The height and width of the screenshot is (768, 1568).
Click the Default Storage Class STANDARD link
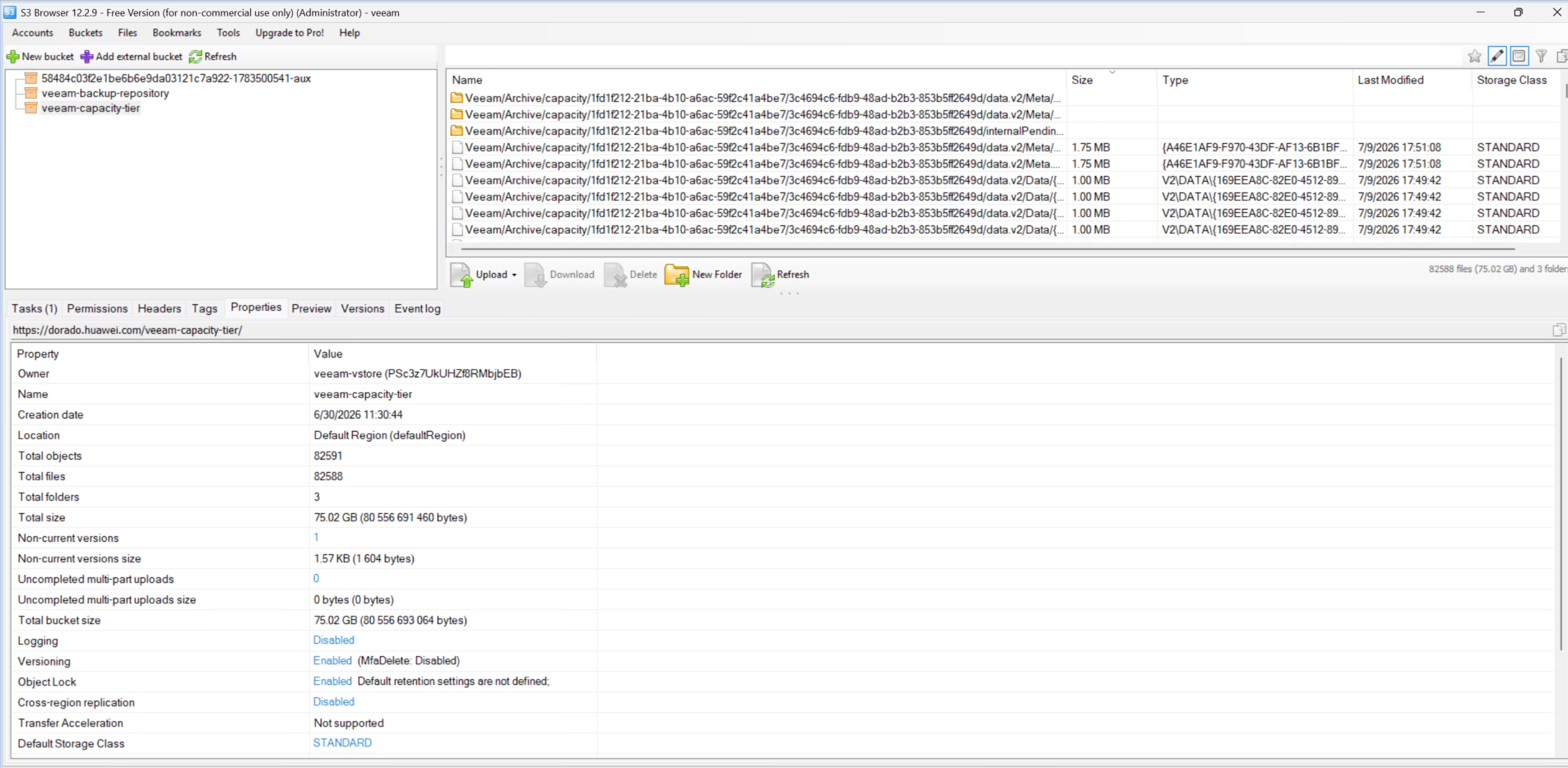342,743
